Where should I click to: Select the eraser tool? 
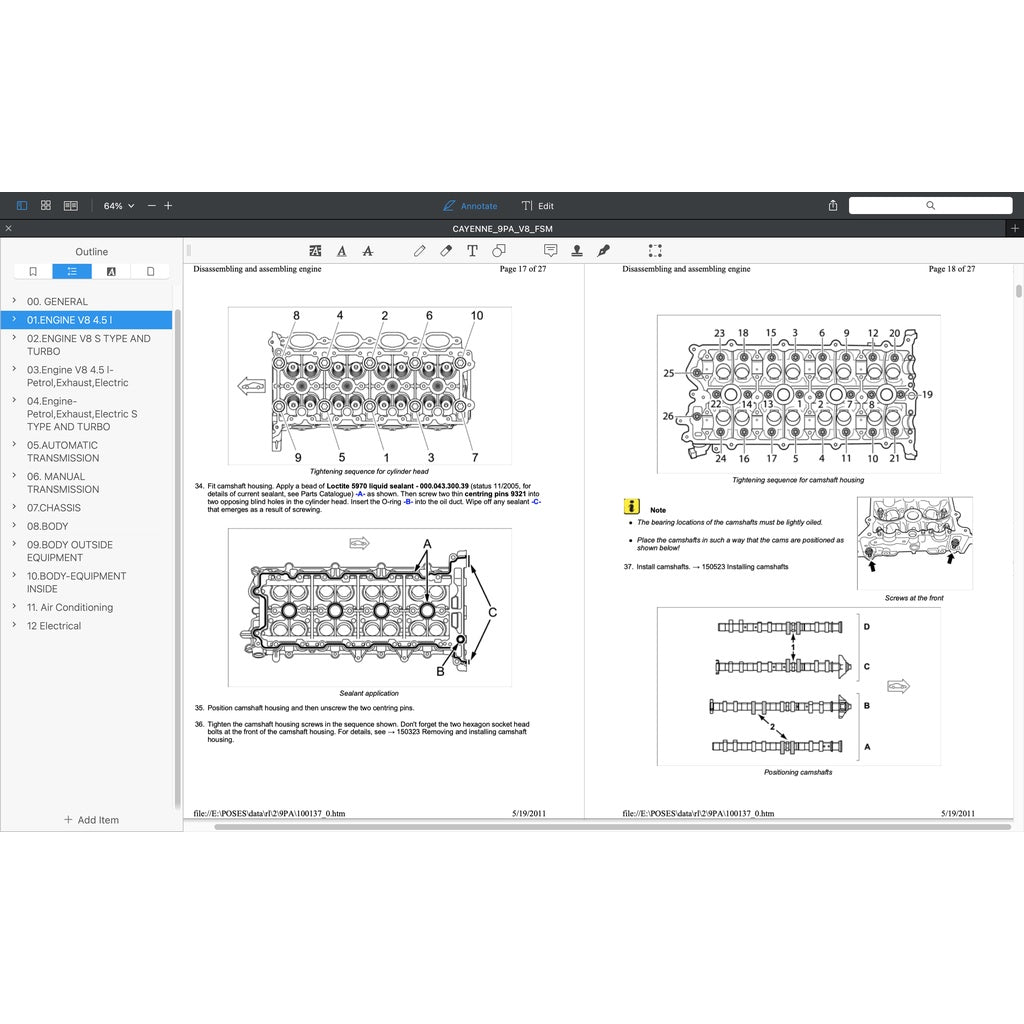click(x=446, y=251)
